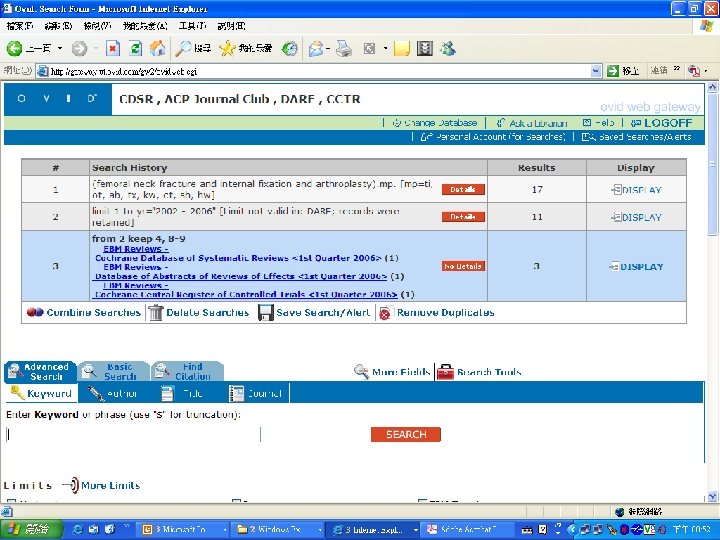Open the Favorites menu
The width and height of the screenshot is (720, 540).
pos(145,26)
